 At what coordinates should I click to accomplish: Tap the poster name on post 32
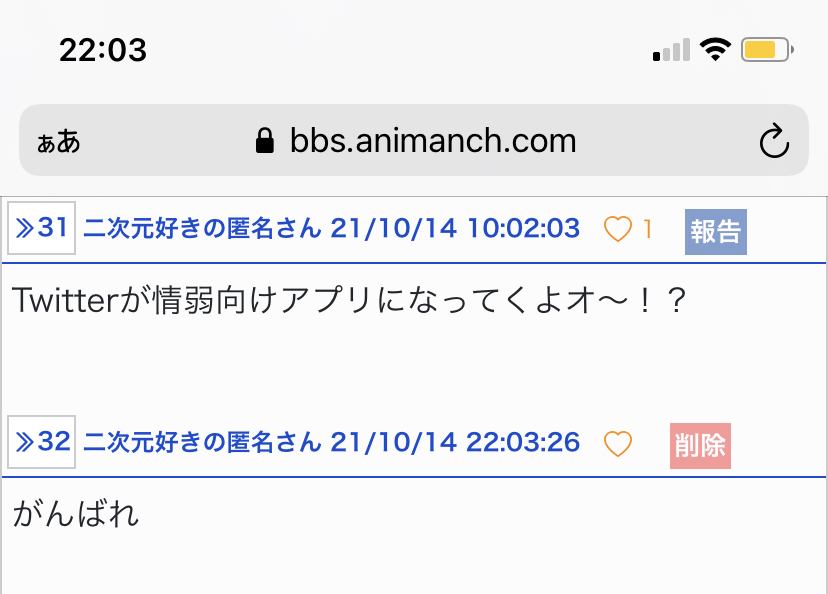pyautogui.click(x=202, y=442)
